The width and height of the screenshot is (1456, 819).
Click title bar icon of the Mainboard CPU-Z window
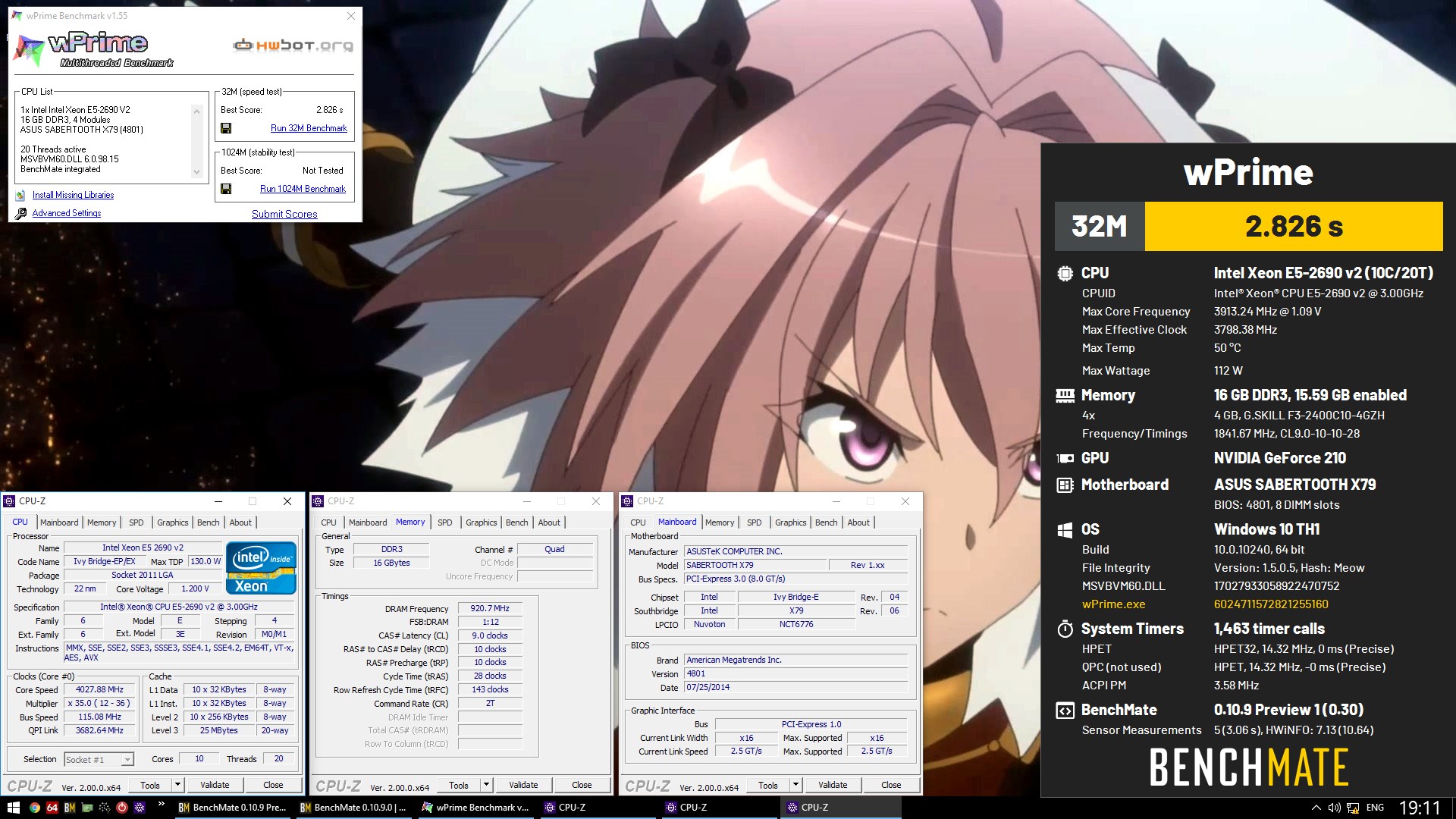coord(628,501)
